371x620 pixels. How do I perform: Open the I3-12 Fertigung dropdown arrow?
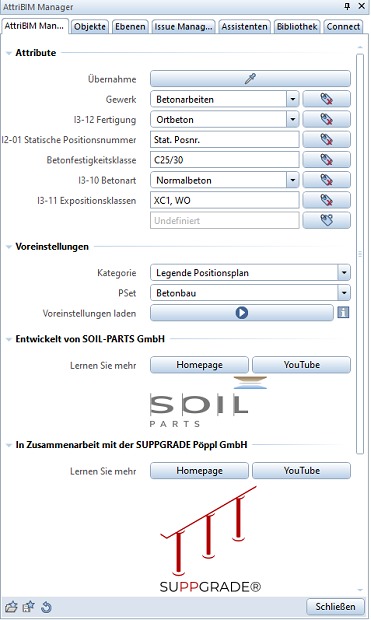[293, 119]
